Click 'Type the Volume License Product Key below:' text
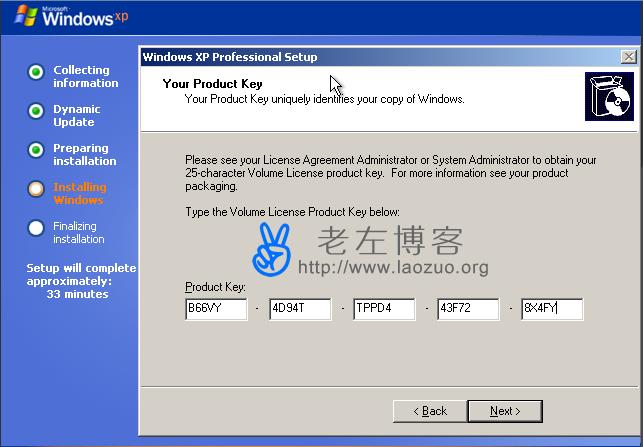The width and height of the screenshot is (643, 447). point(292,212)
